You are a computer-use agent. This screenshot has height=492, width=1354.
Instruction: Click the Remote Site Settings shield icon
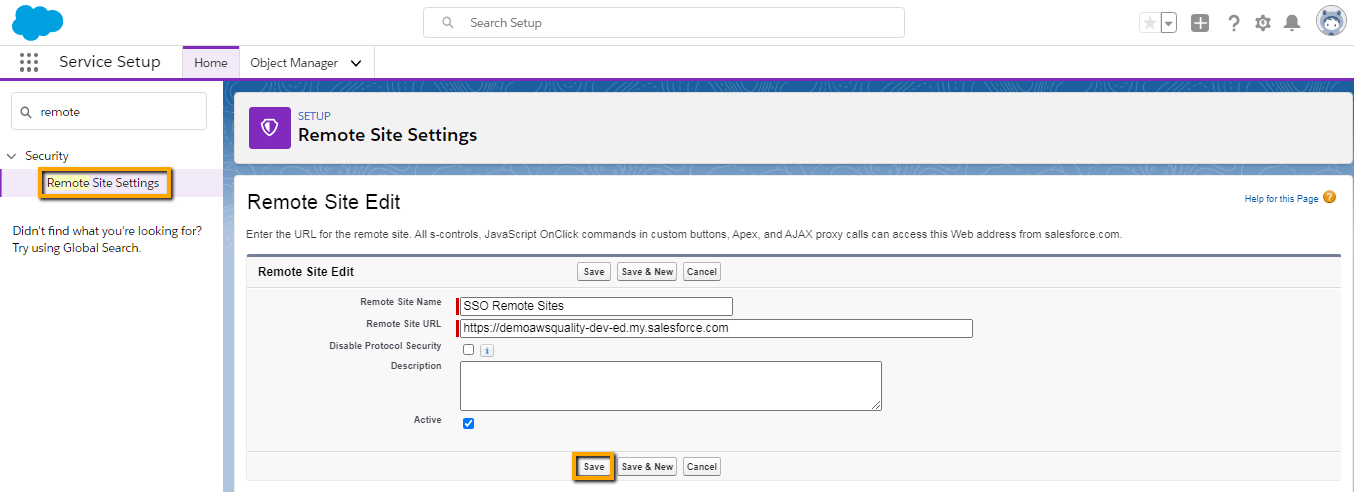coord(270,127)
